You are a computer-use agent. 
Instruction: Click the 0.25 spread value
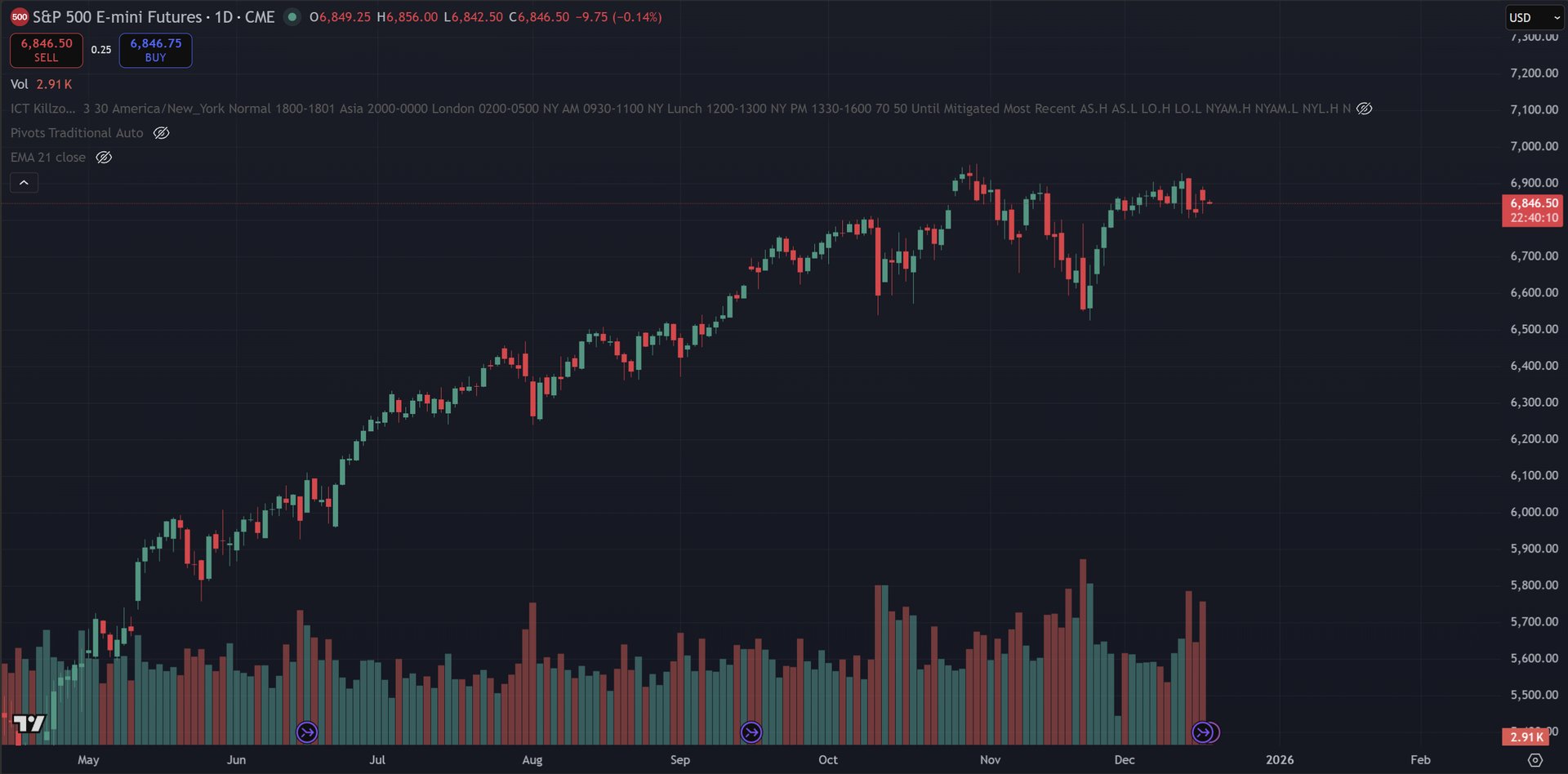[x=101, y=50]
